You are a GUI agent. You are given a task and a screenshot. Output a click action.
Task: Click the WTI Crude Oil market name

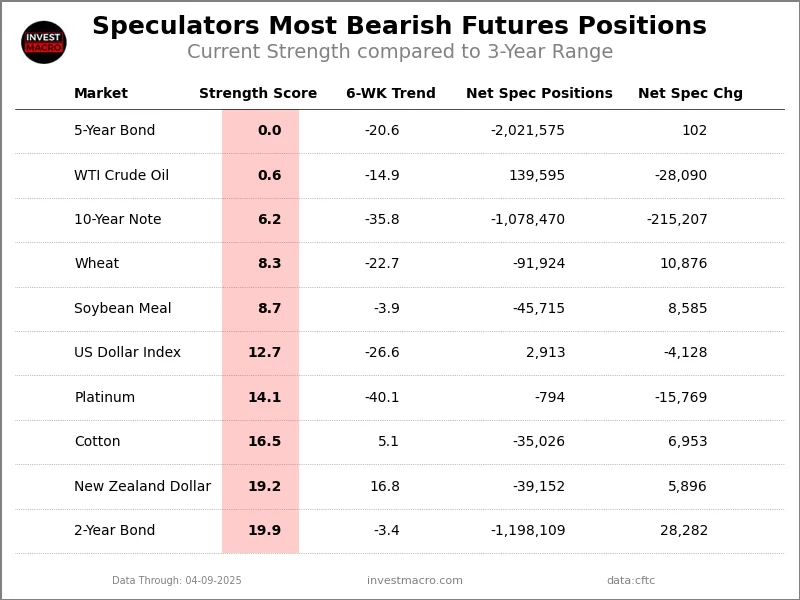[122, 176]
